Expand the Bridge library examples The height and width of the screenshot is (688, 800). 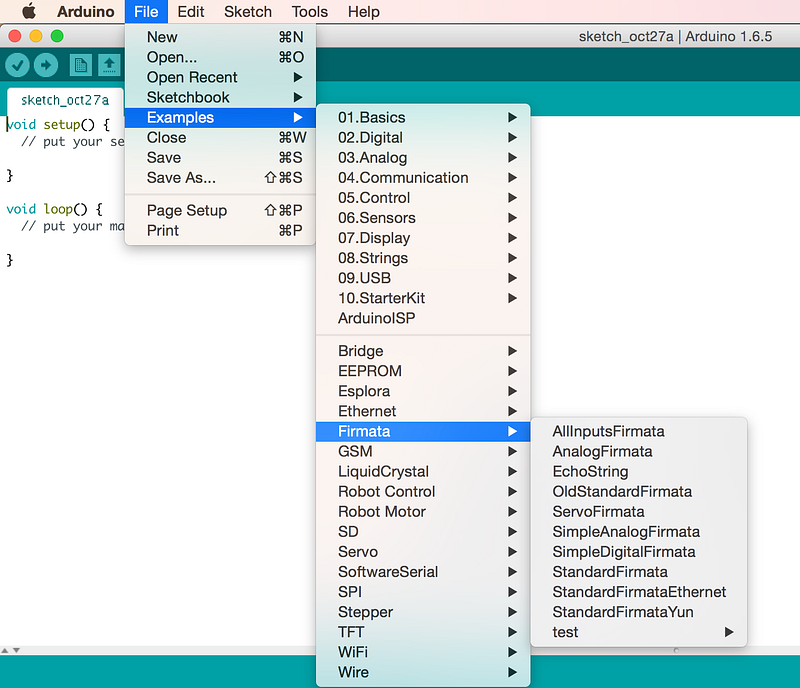point(423,351)
